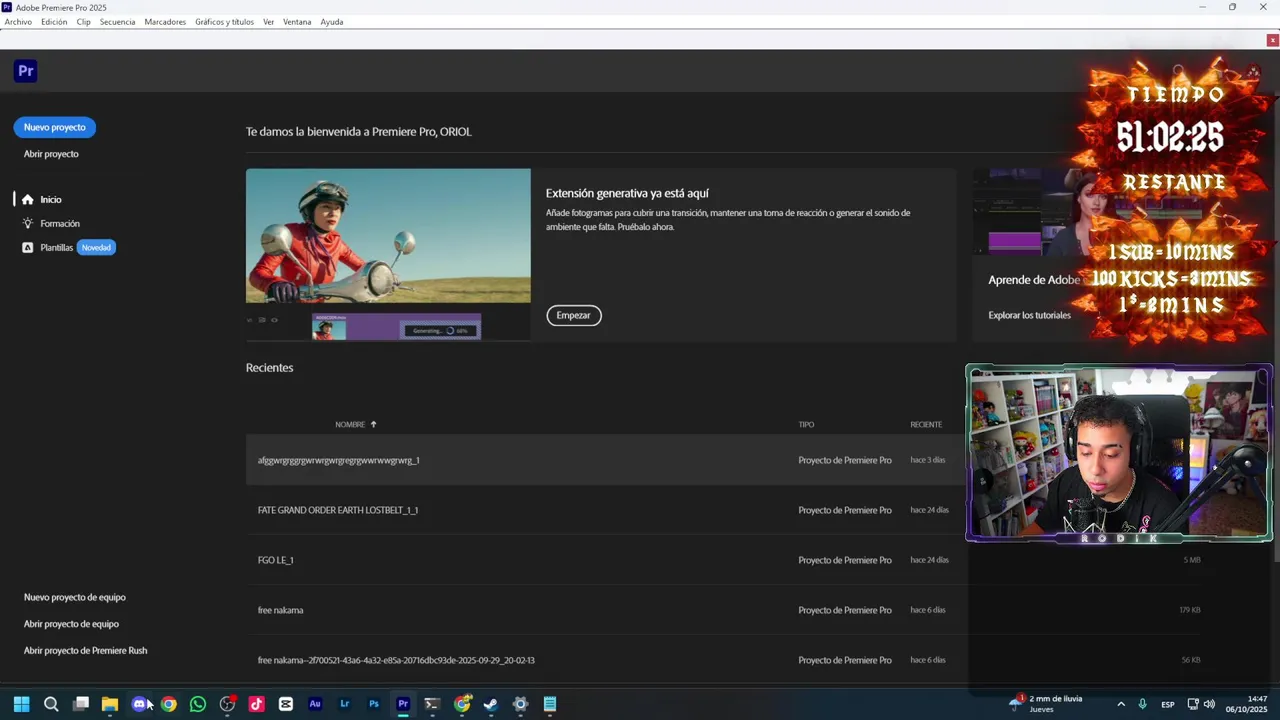Image resolution: width=1280 pixels, height=720 pixels.
Task: Click the network tray icon
Action: coord(1193,704)
